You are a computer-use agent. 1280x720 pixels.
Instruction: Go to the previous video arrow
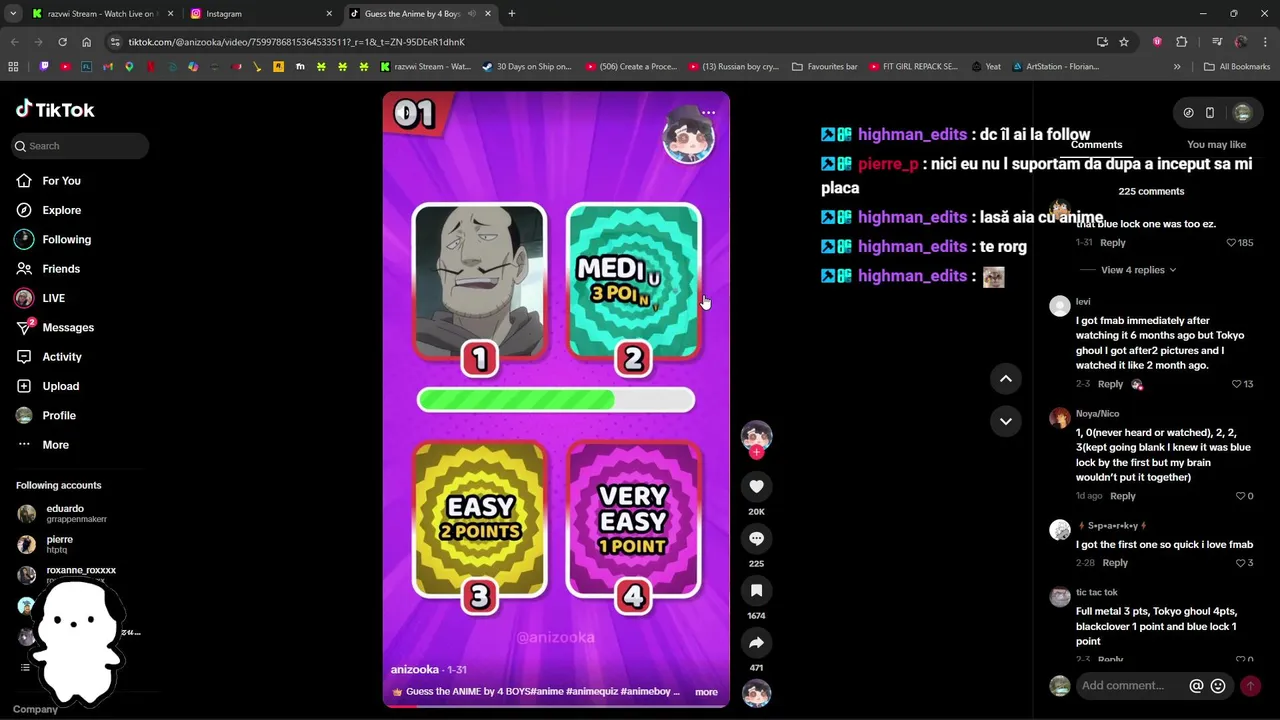coord(1006,378)
